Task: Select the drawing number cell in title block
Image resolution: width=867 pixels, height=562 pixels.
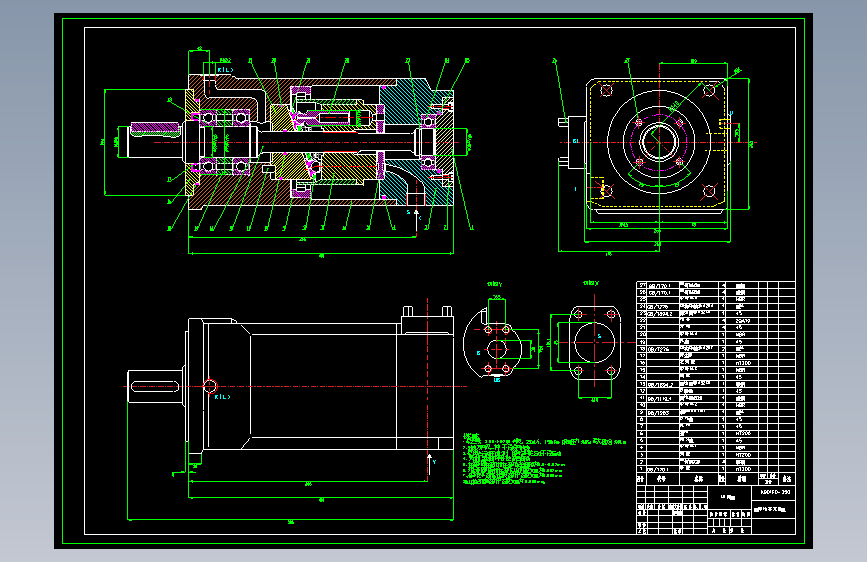Action: [x=774, y=492]
